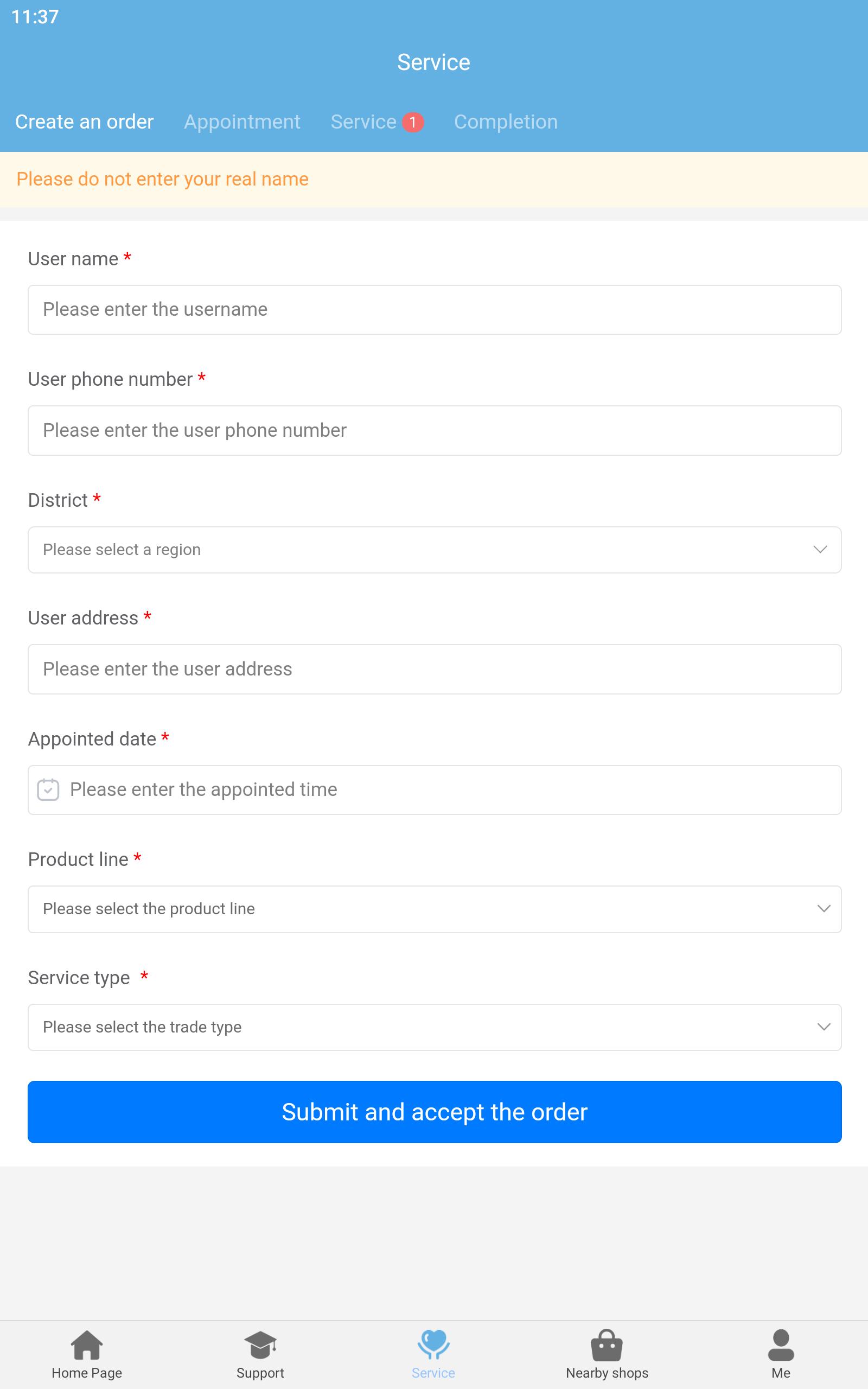Open the Product line dropdown
This screenshot has height=1389, width=868.
(435, 909)
